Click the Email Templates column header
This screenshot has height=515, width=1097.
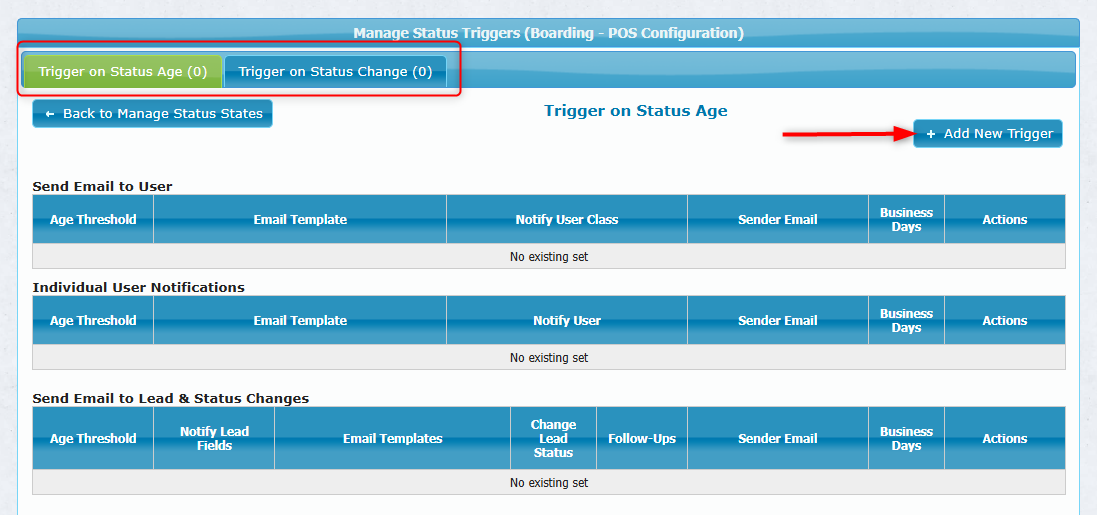[x=392, y=439]
